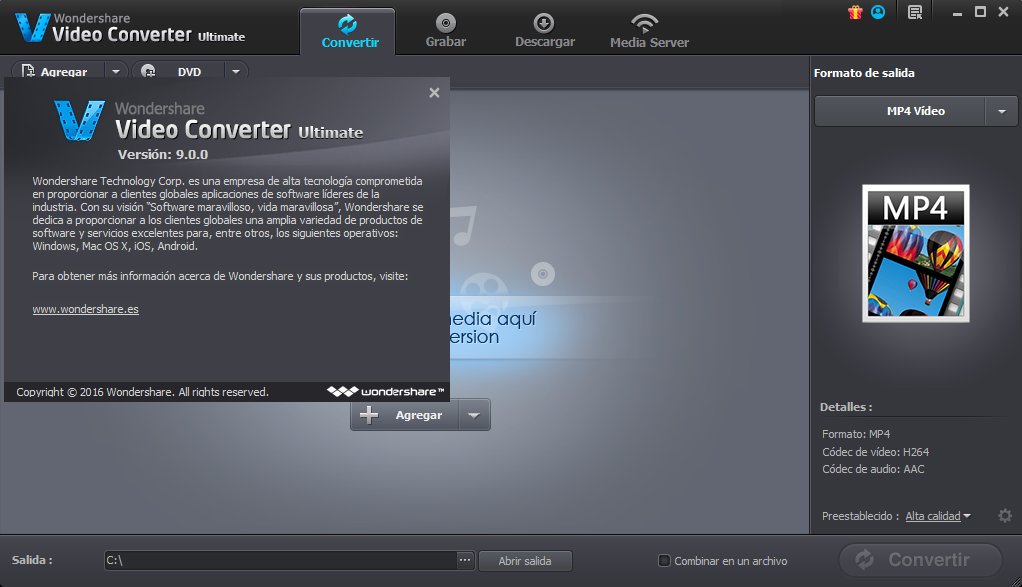Open the Descargar tab
This screenshot has height=587, width=1022.
tap(544, 32)
